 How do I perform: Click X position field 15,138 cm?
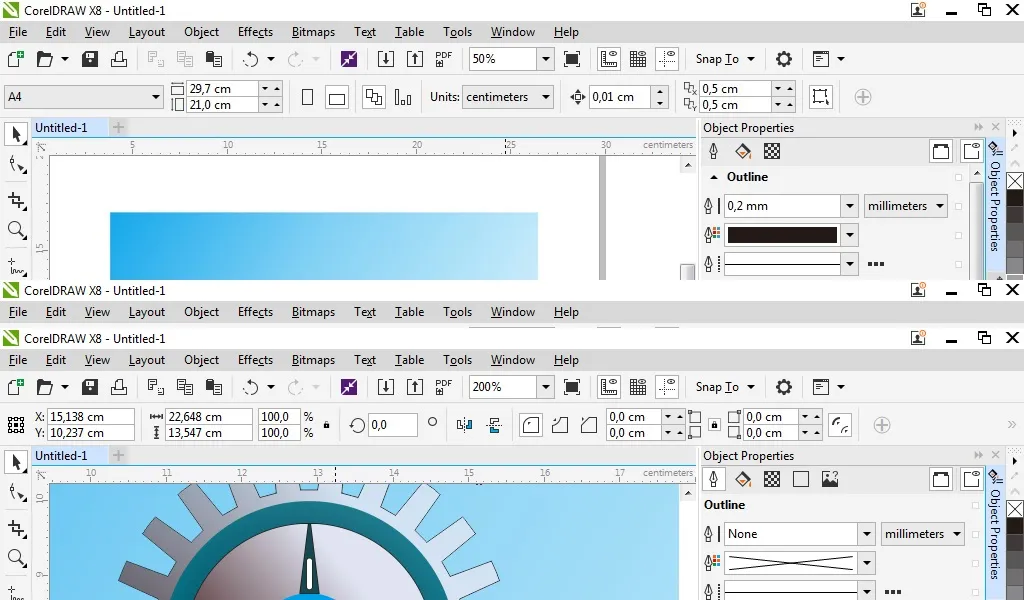click(x=91, y=417)
